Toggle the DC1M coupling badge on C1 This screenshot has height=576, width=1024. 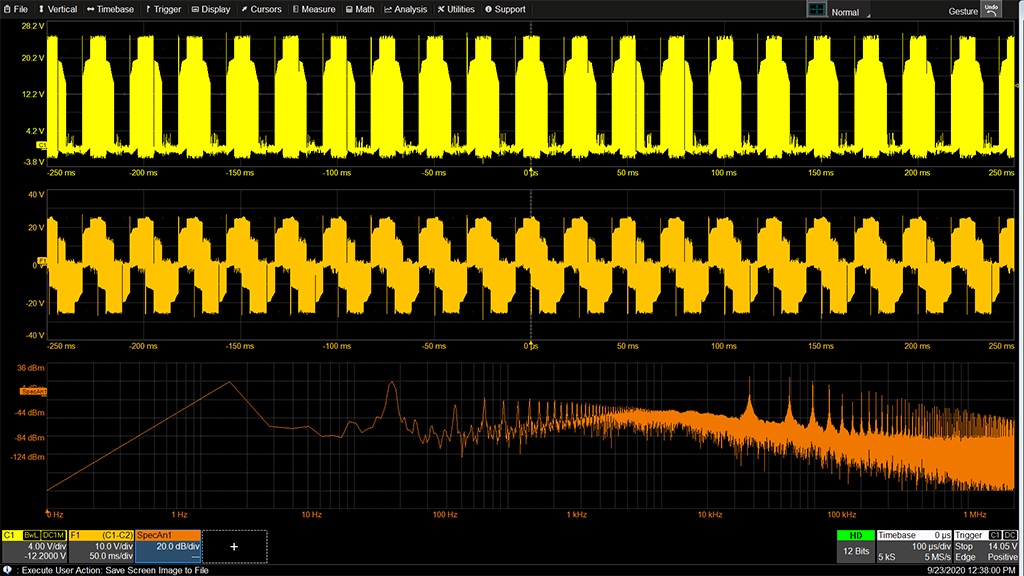[53, 536]
